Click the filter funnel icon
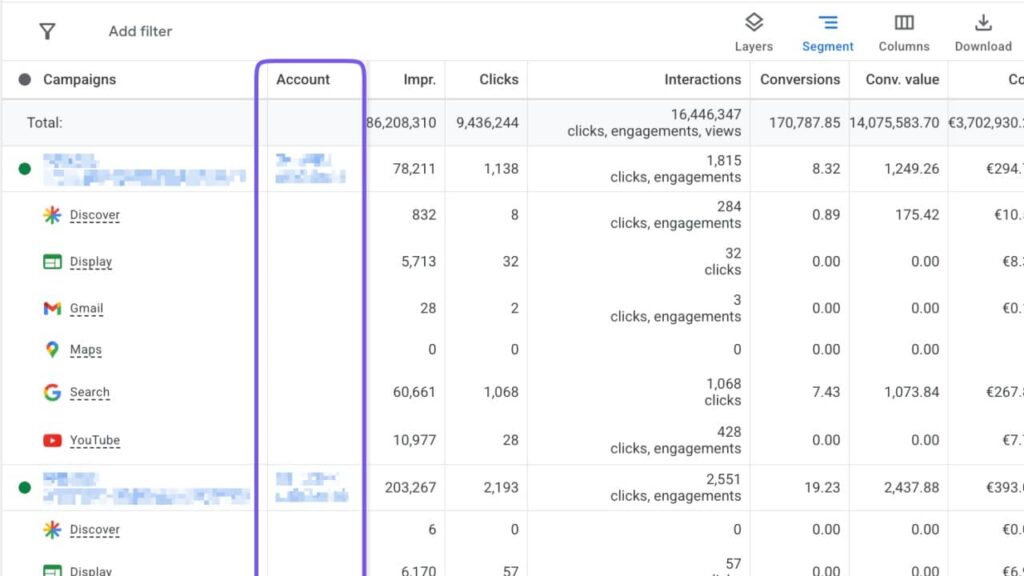This screenshot has width=1024, height=576. click(47, 31)
